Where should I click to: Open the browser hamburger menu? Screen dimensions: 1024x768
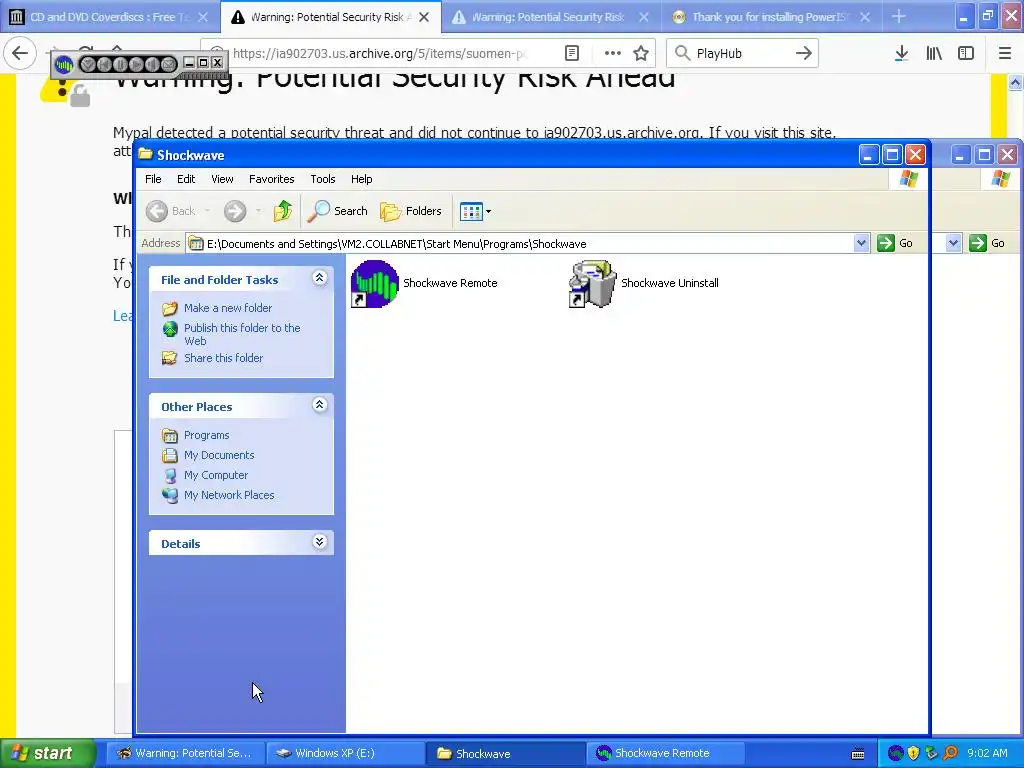(x=1004, y=53)
